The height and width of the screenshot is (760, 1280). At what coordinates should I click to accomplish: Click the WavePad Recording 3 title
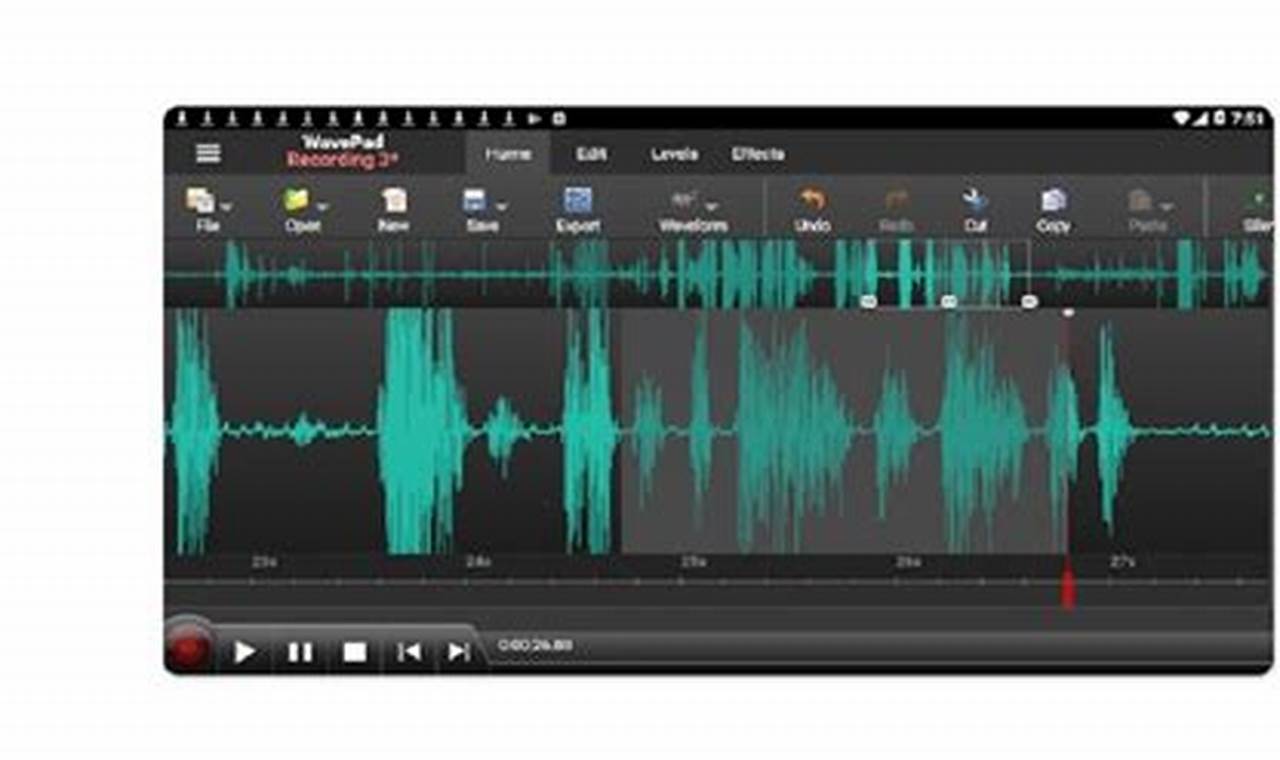(x=344, y=151)
